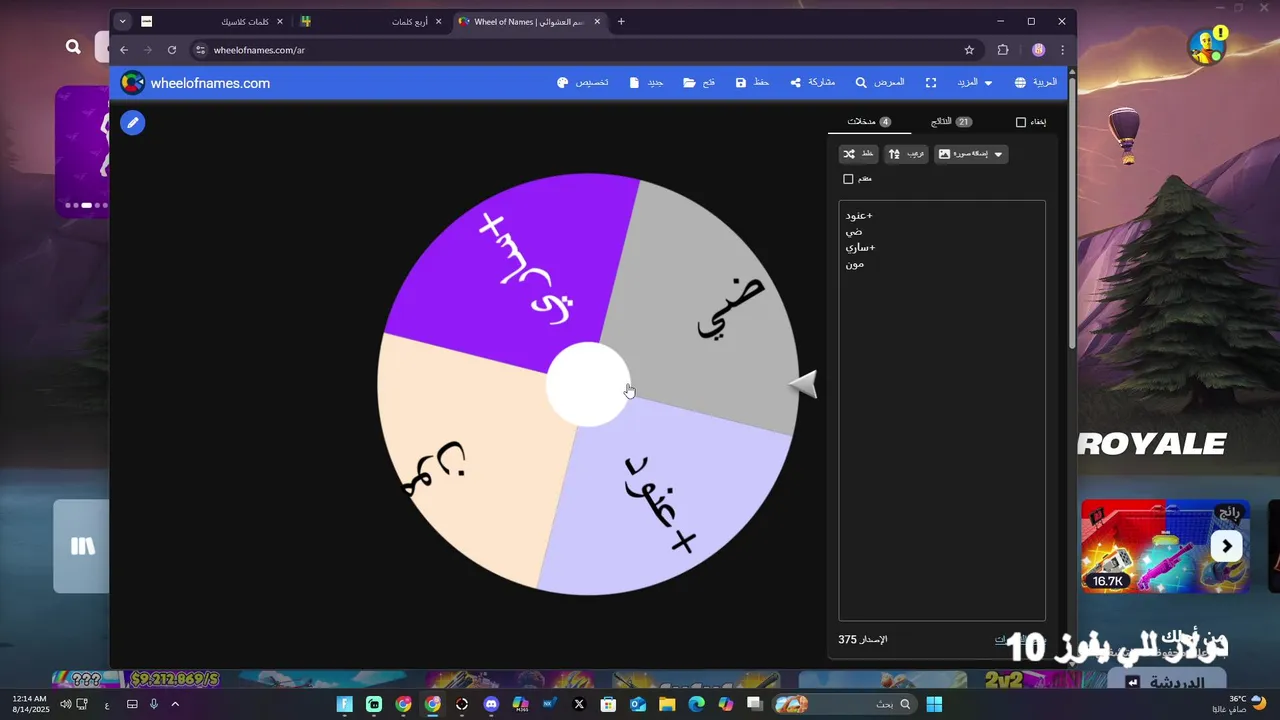Reload the page in Chrome
This screenshot has width=1280, height=720.
(172, 50)
